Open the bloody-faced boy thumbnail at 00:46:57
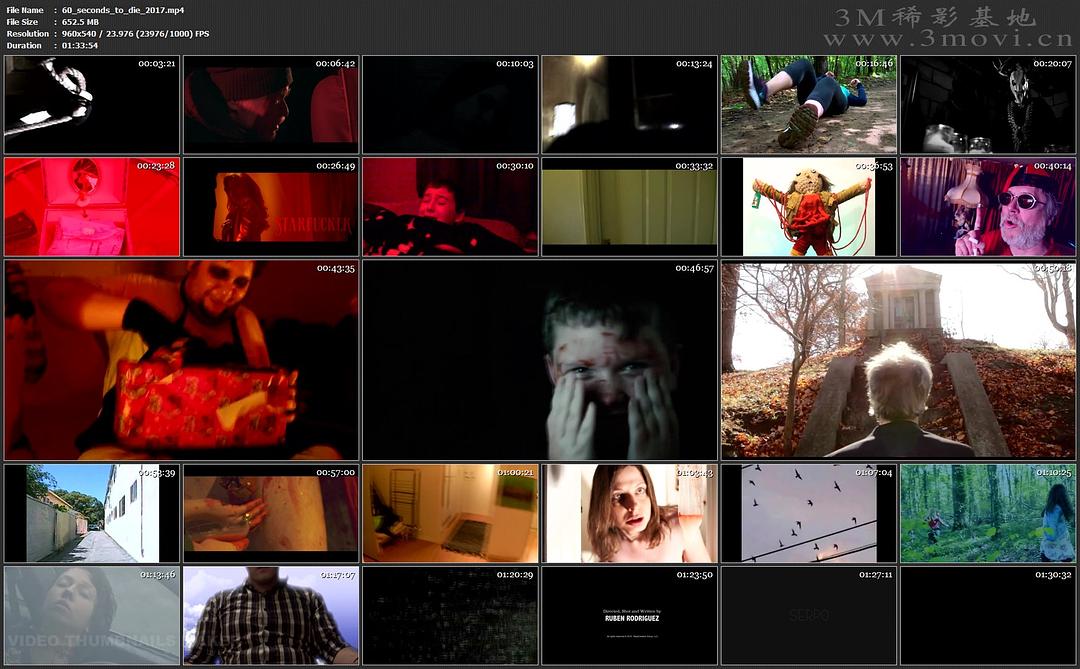The height and width of the screenshot is (669, 1080). (x=540, y=361)
